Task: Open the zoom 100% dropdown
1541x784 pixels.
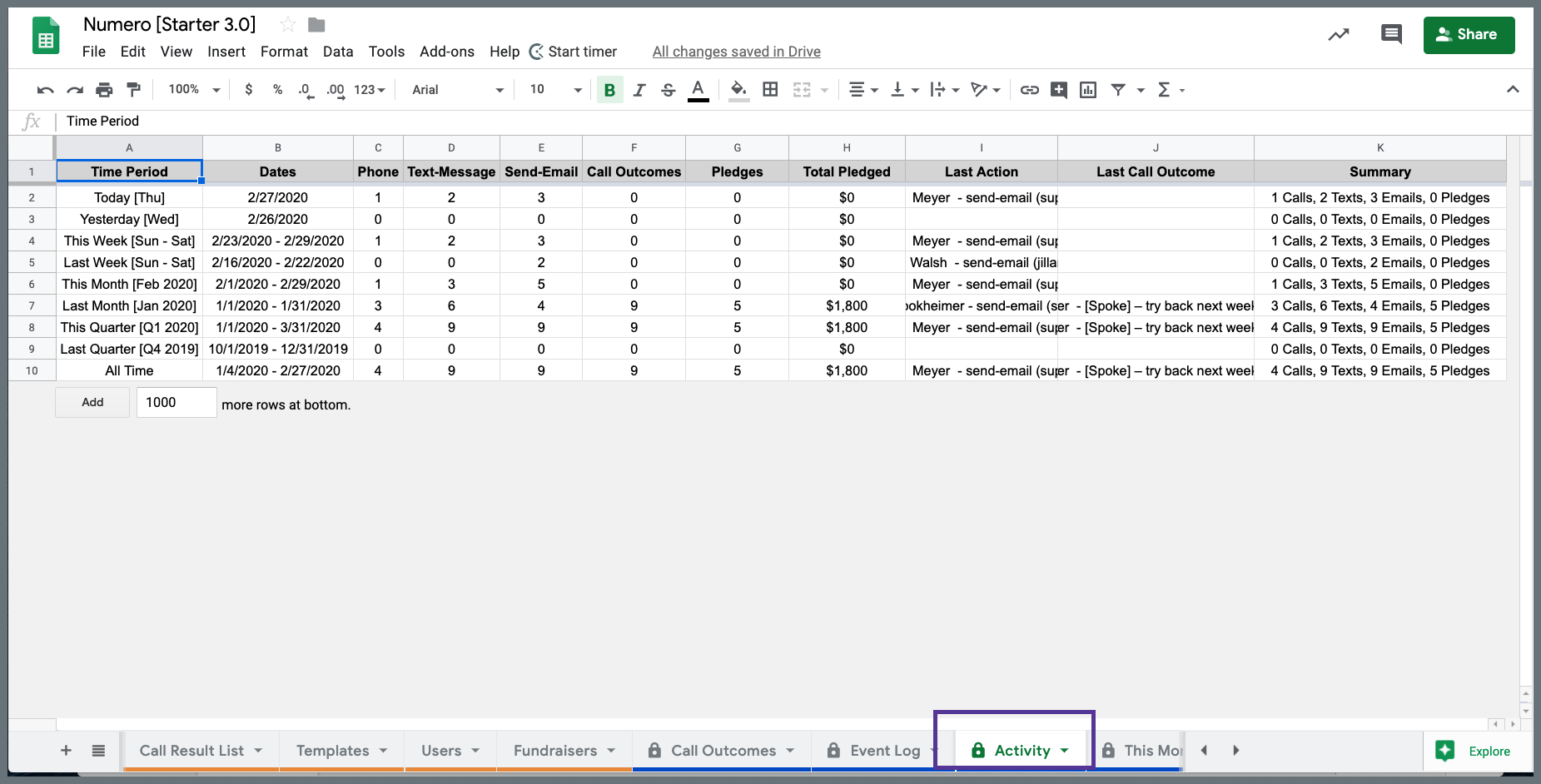Action: [x=194, y=90]
